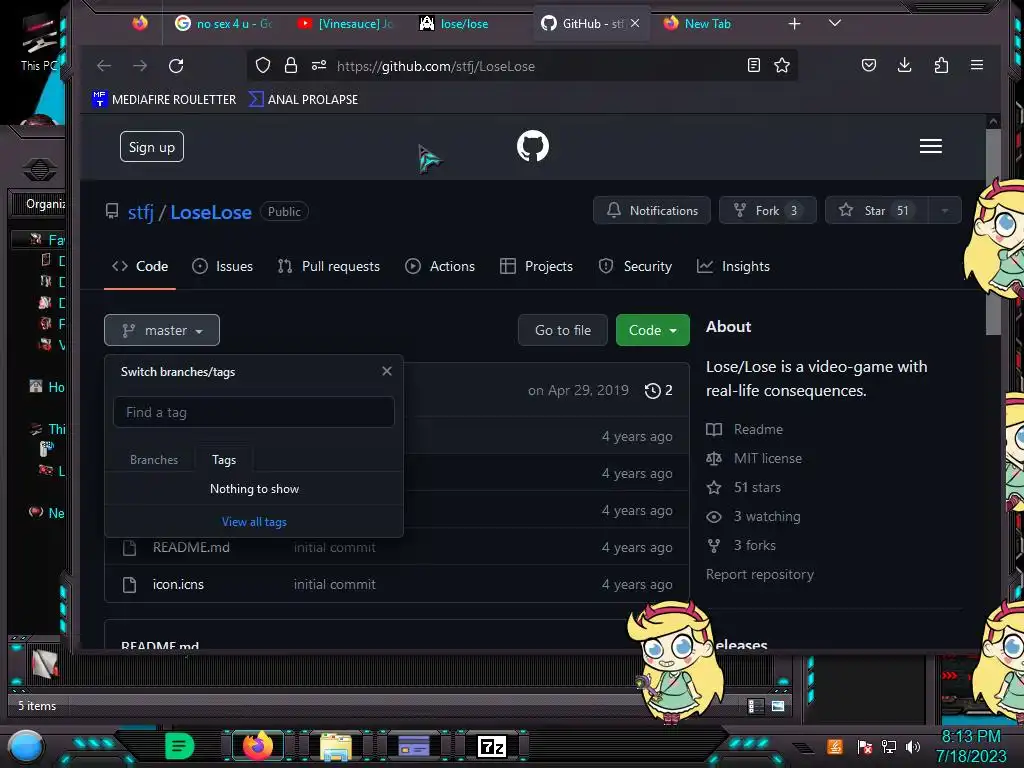Open 7-Zip from the taskbar

[492, 746]
